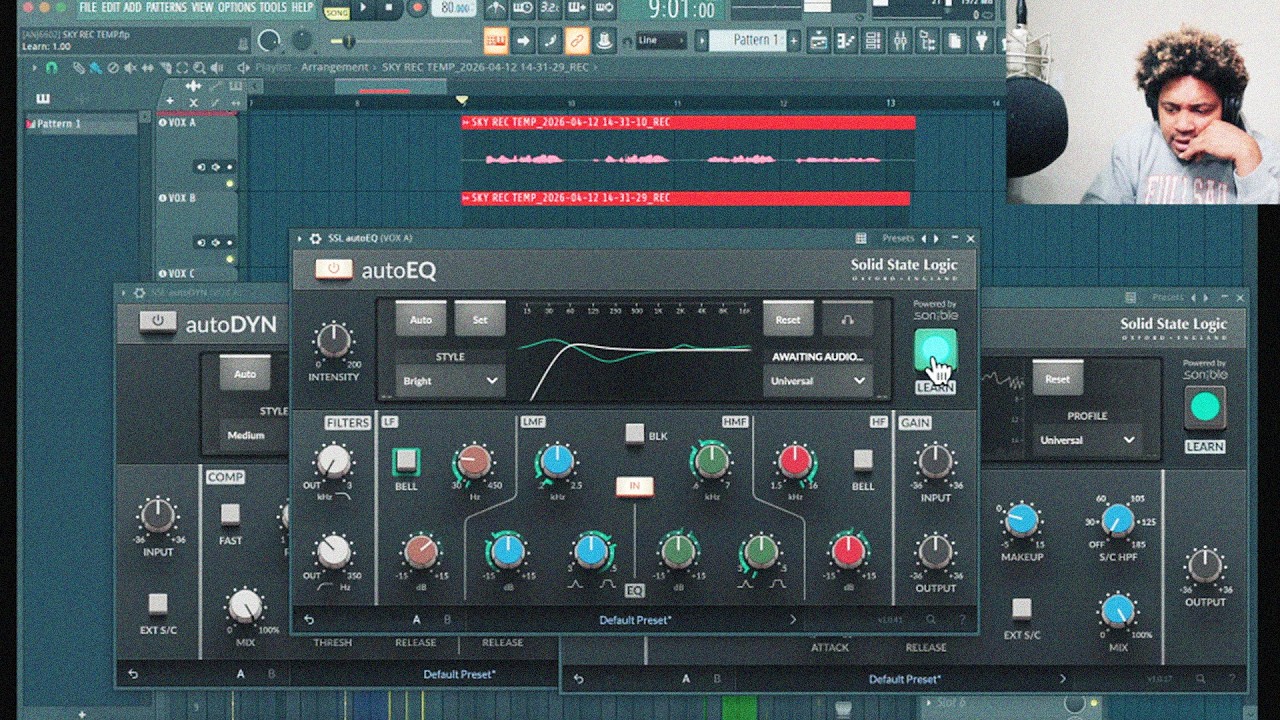Toggle the HF BELL switch in autoEQ
This screenshot has height=720, width=1280.
(862, 459)
